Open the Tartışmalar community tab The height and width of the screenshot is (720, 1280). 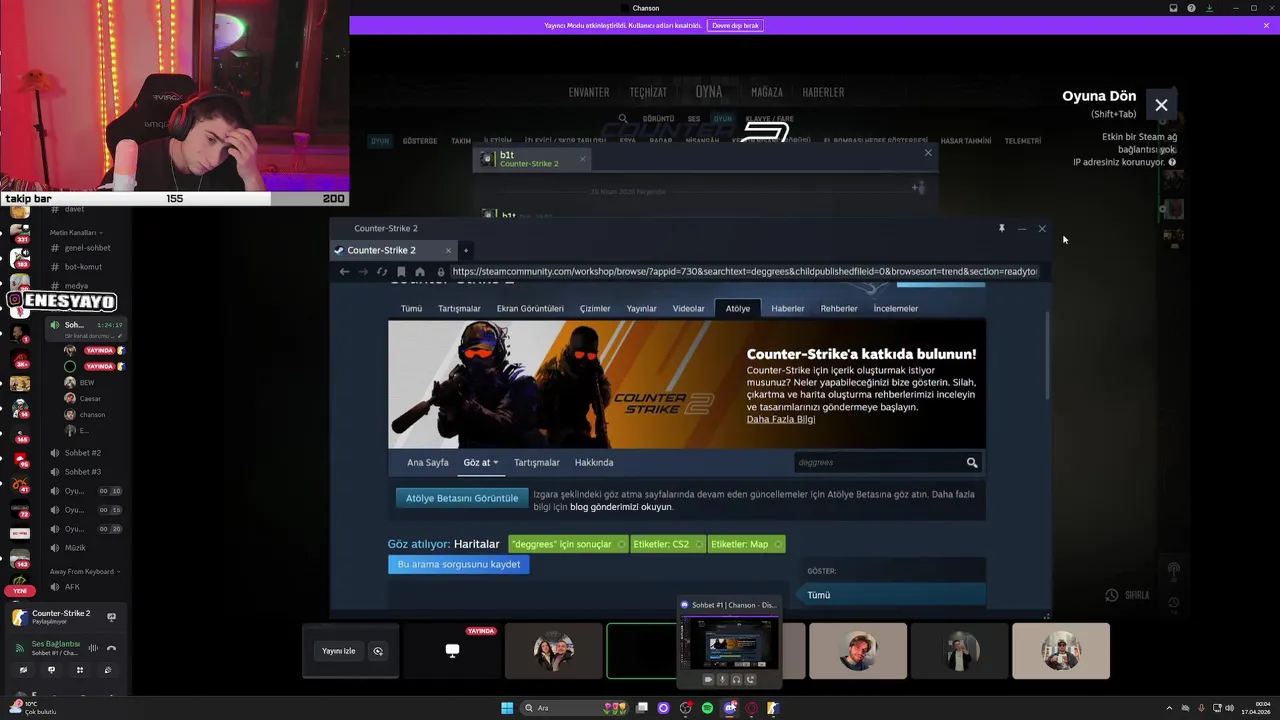pos(459,308)
